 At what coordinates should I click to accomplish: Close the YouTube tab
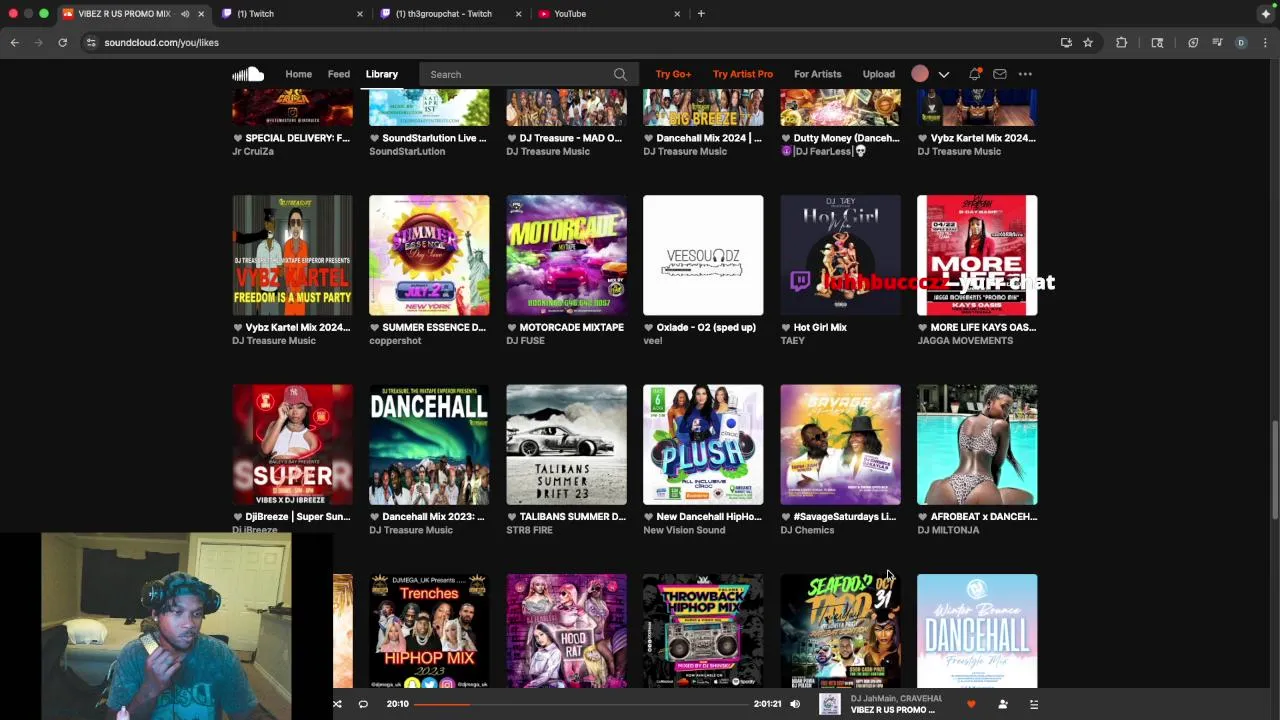(x=677, y=14)
